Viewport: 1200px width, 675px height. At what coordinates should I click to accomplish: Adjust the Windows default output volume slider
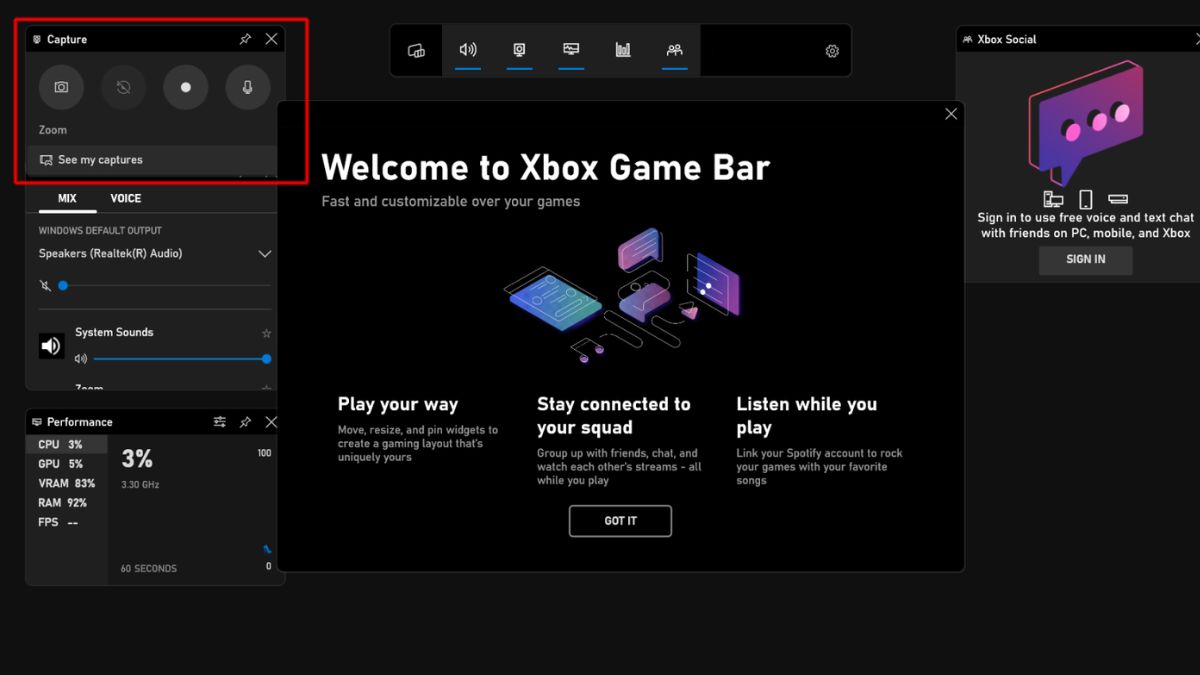[165, 286]
